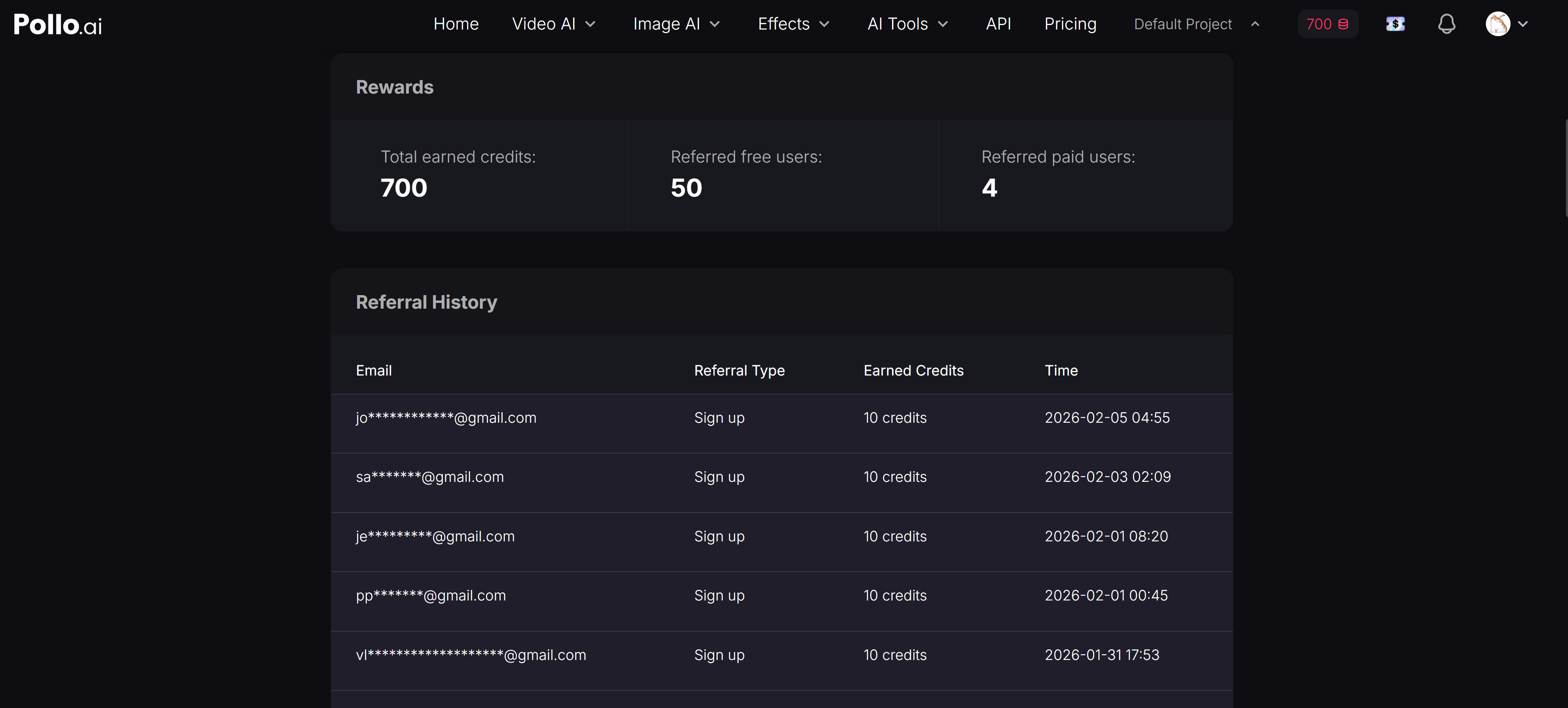Collapse the Default Project selector
This screenshot has height=708, width=1568.
point(1255,24)
